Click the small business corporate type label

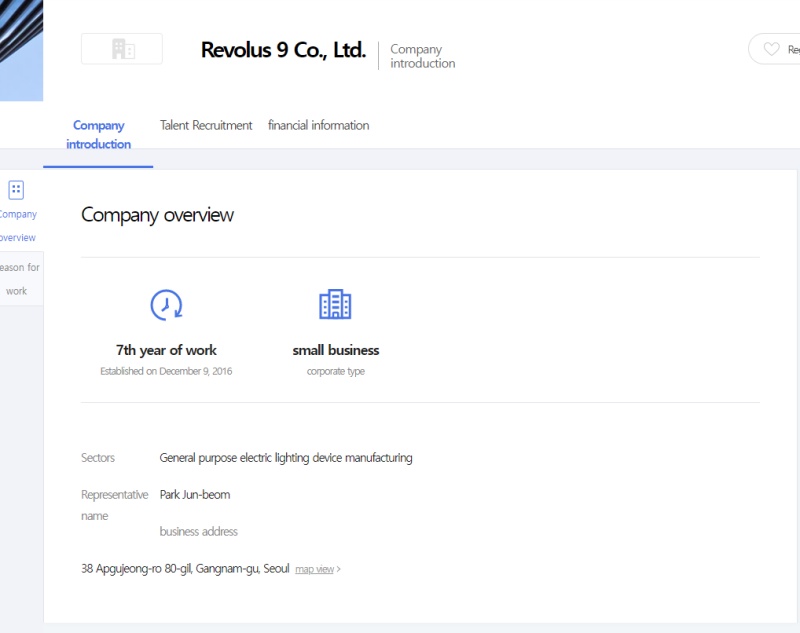click(335, 350)
